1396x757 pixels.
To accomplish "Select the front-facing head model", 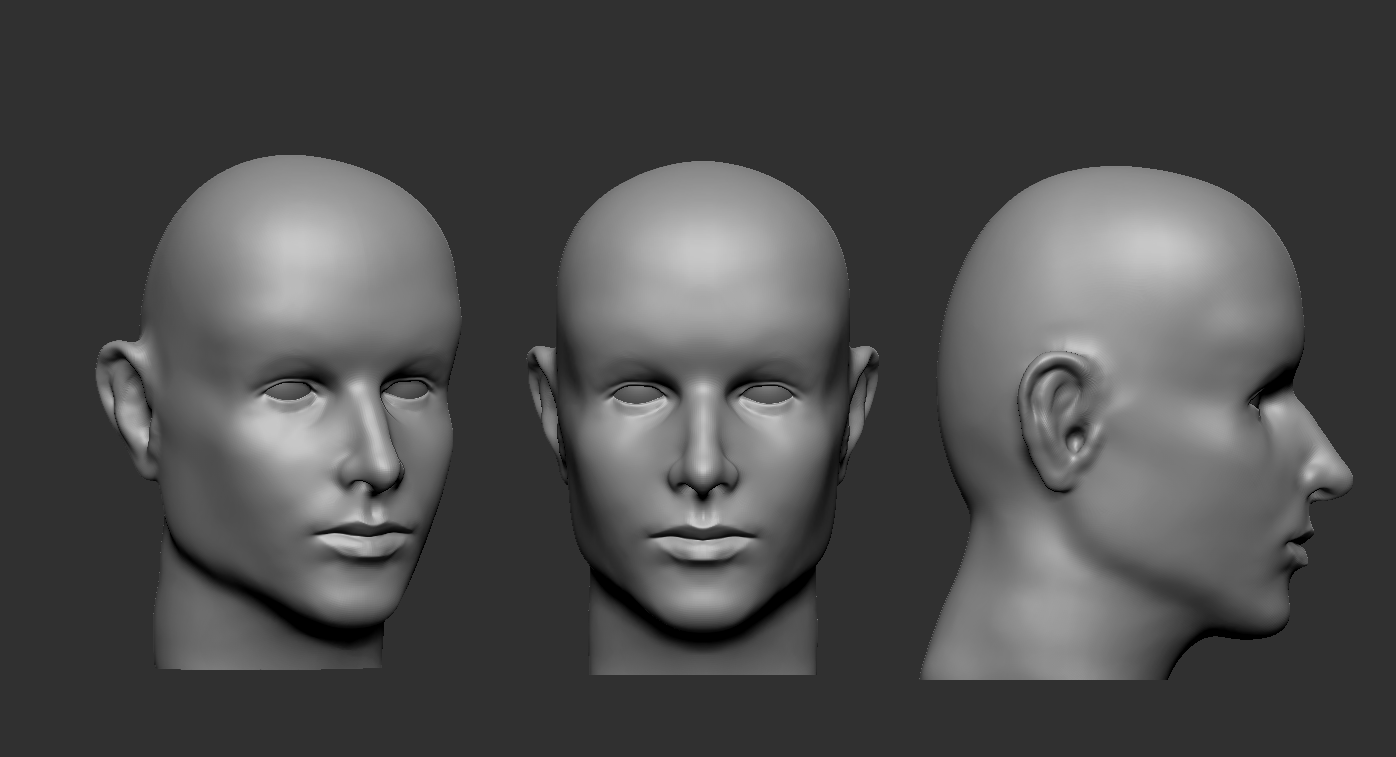I will coord(703,418).
